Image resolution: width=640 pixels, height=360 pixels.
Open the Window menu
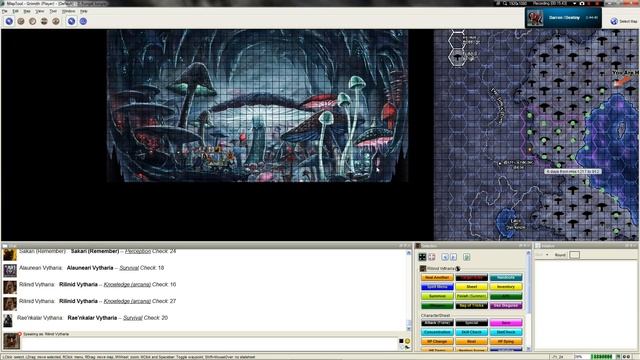pyautogui.click(x=69, y=11)
